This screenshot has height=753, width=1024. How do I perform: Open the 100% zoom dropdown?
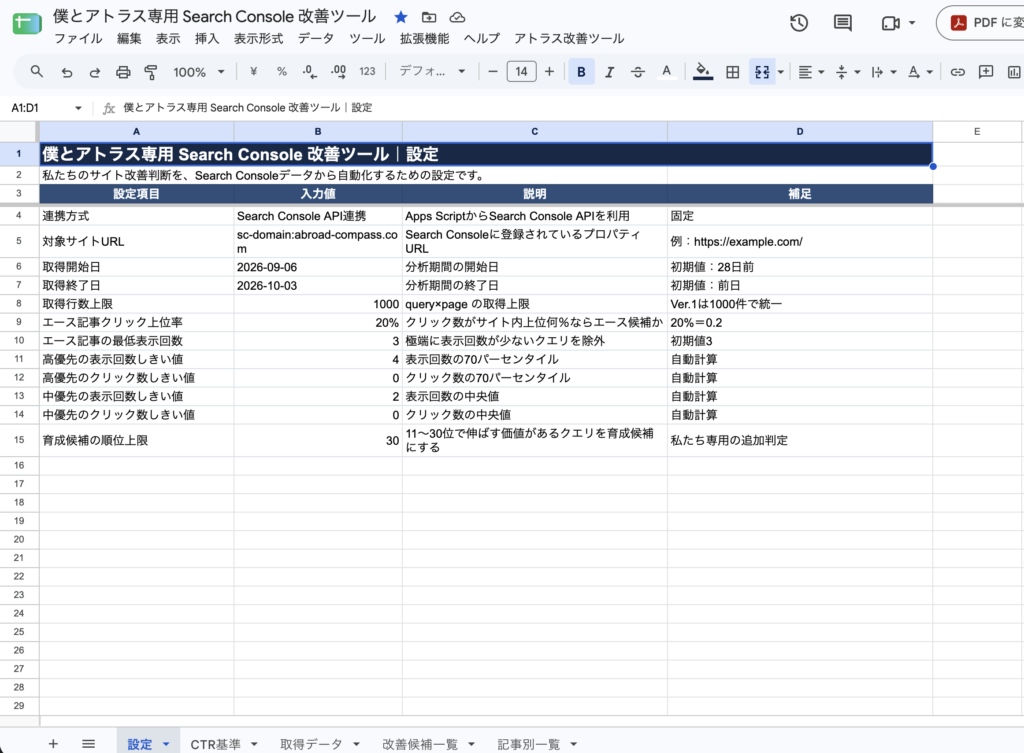(x=199, y=72)
